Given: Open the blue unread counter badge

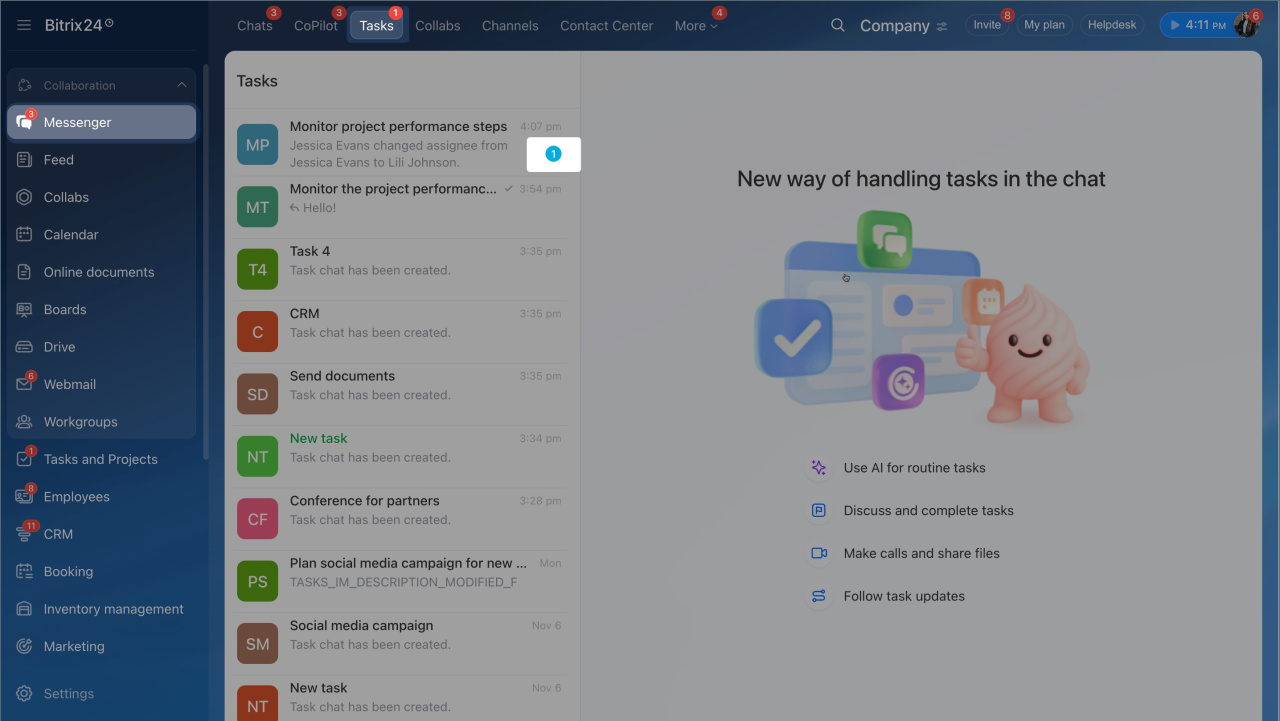Looking at the screenshot, I should point(554,154).
